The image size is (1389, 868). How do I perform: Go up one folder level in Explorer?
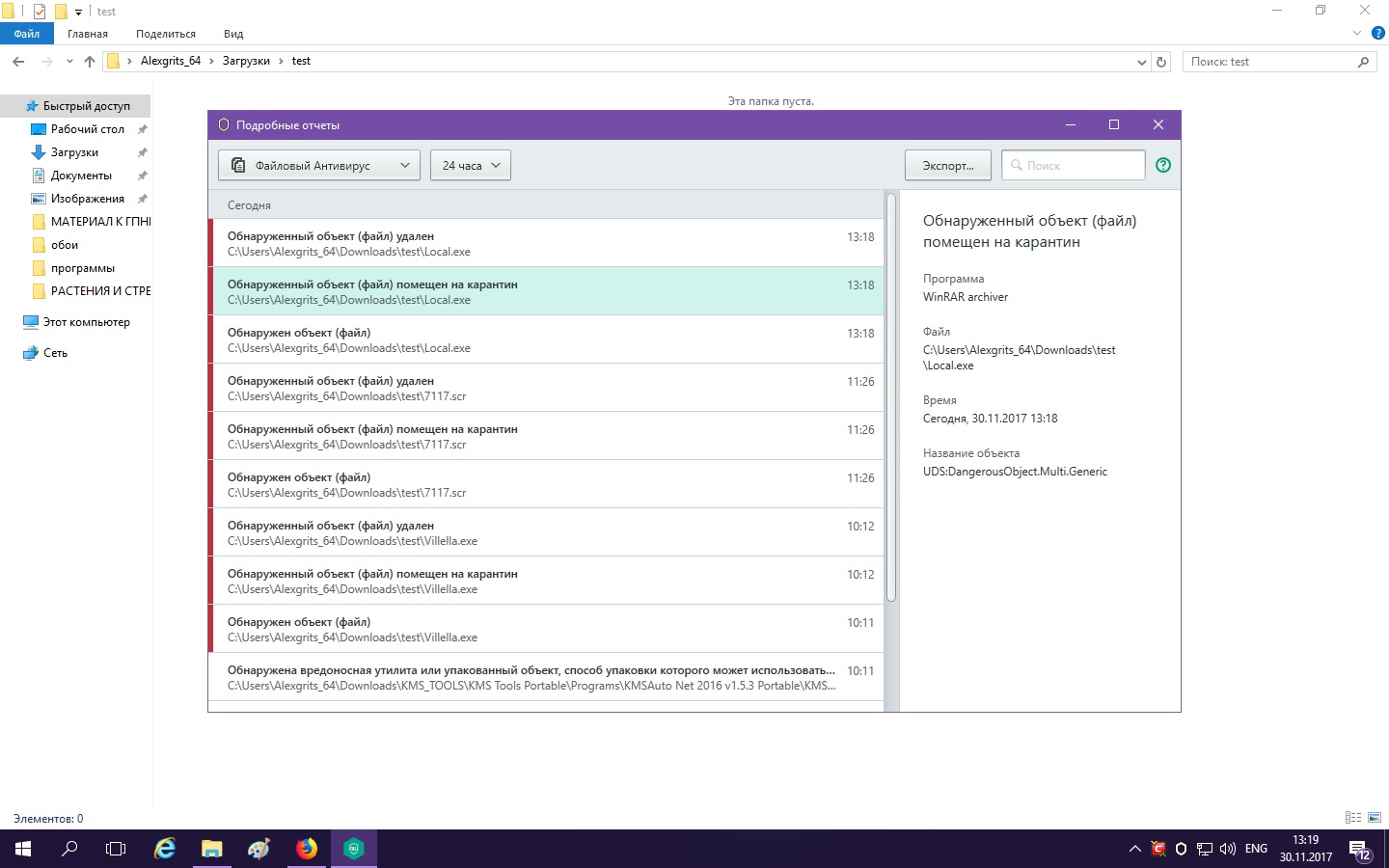[90, 62]
